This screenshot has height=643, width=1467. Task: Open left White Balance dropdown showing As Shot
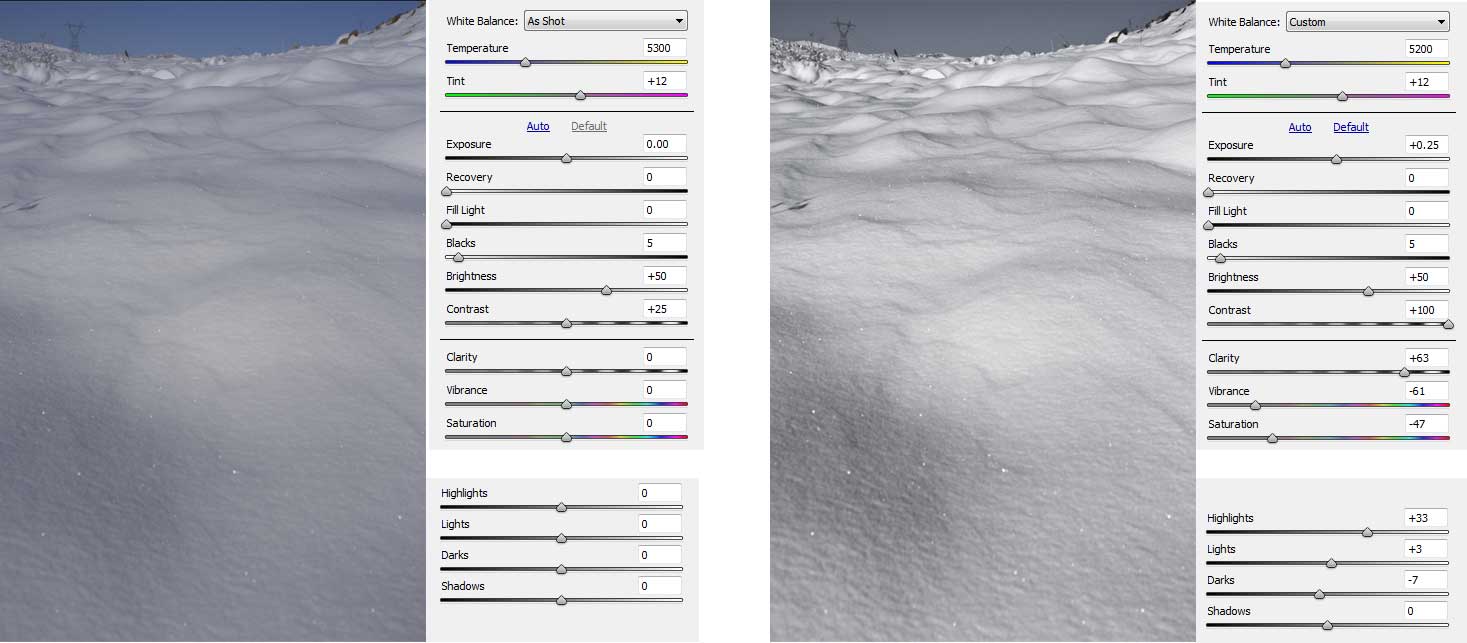tap(606, 21)
